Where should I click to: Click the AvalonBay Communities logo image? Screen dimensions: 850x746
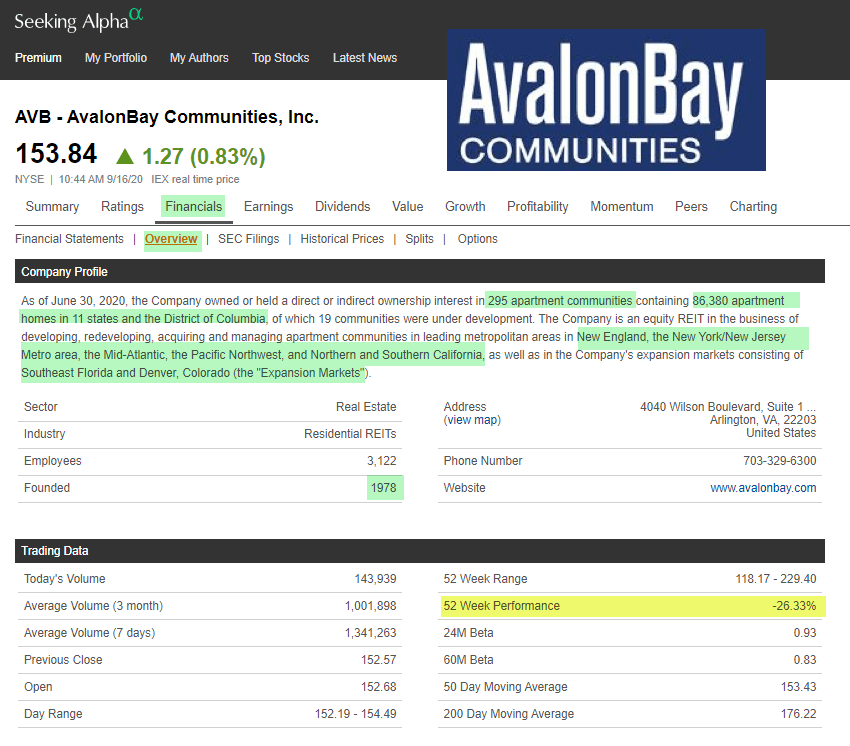coord(606,100)
